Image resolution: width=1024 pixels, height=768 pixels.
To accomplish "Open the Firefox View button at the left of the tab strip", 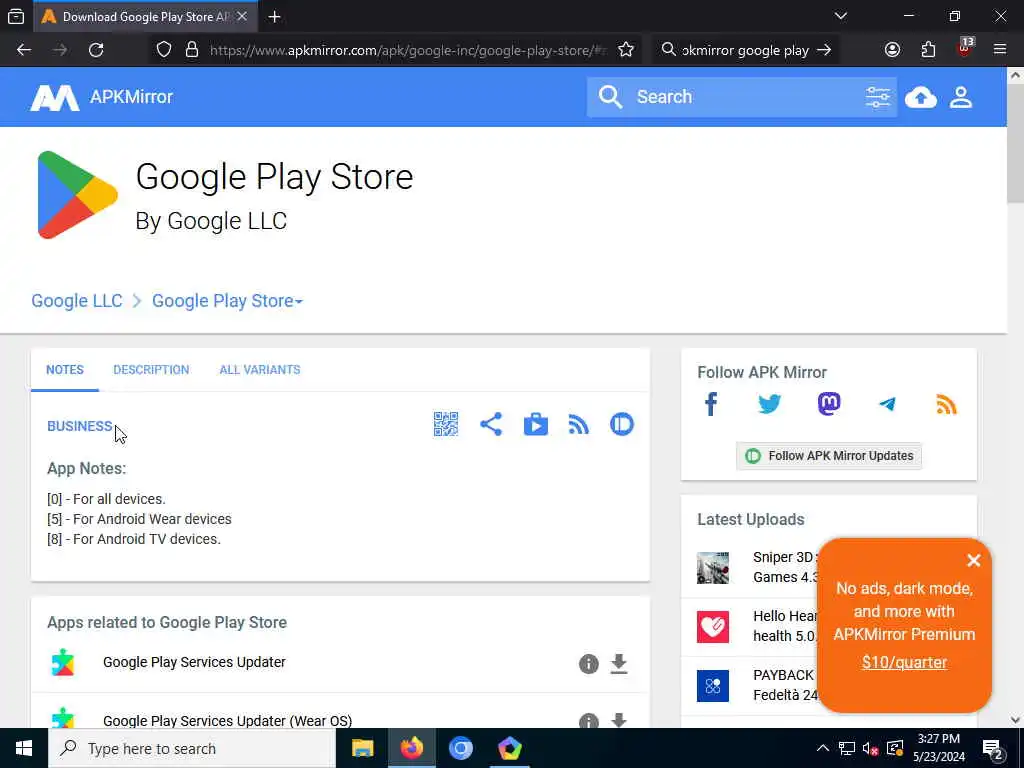I will (x=16, y=16).
